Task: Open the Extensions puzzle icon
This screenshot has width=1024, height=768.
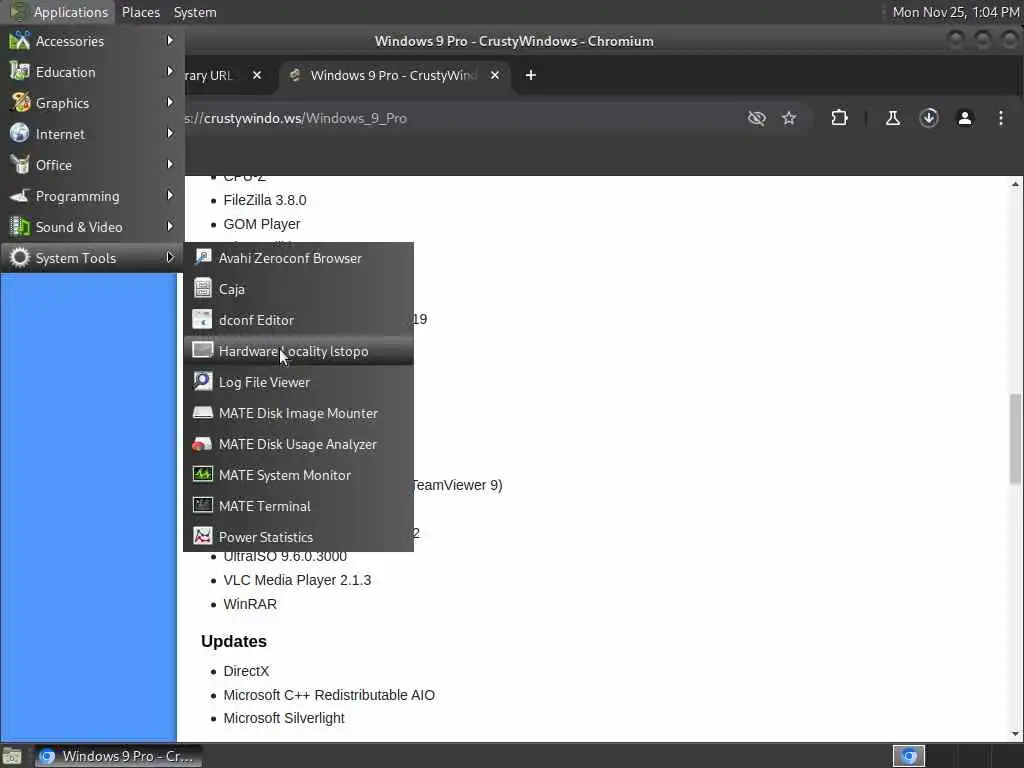Action: 839,118
